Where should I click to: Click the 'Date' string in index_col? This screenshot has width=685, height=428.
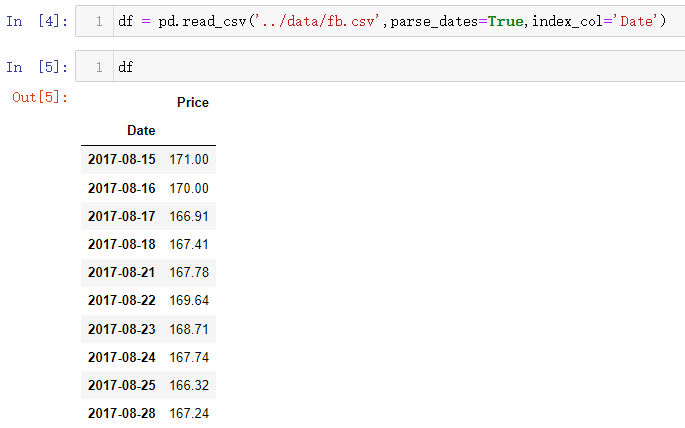click(x=636, y=21)
